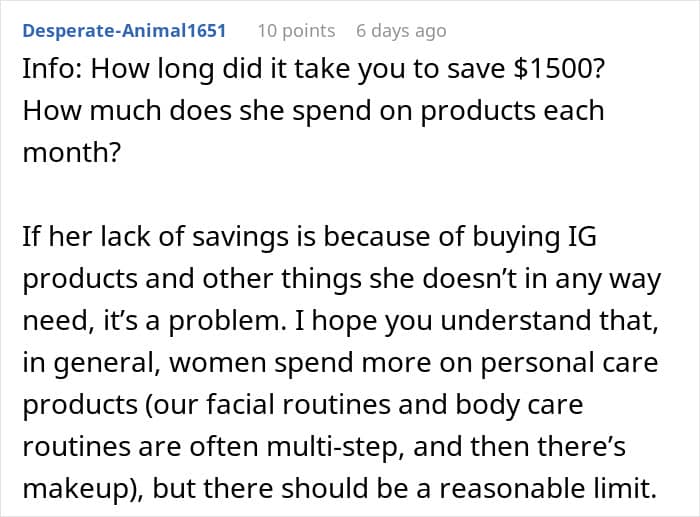Click the phrase "body care"
Image resolution: width=700 pixels, height=517 pixels.
coord(519,404)
